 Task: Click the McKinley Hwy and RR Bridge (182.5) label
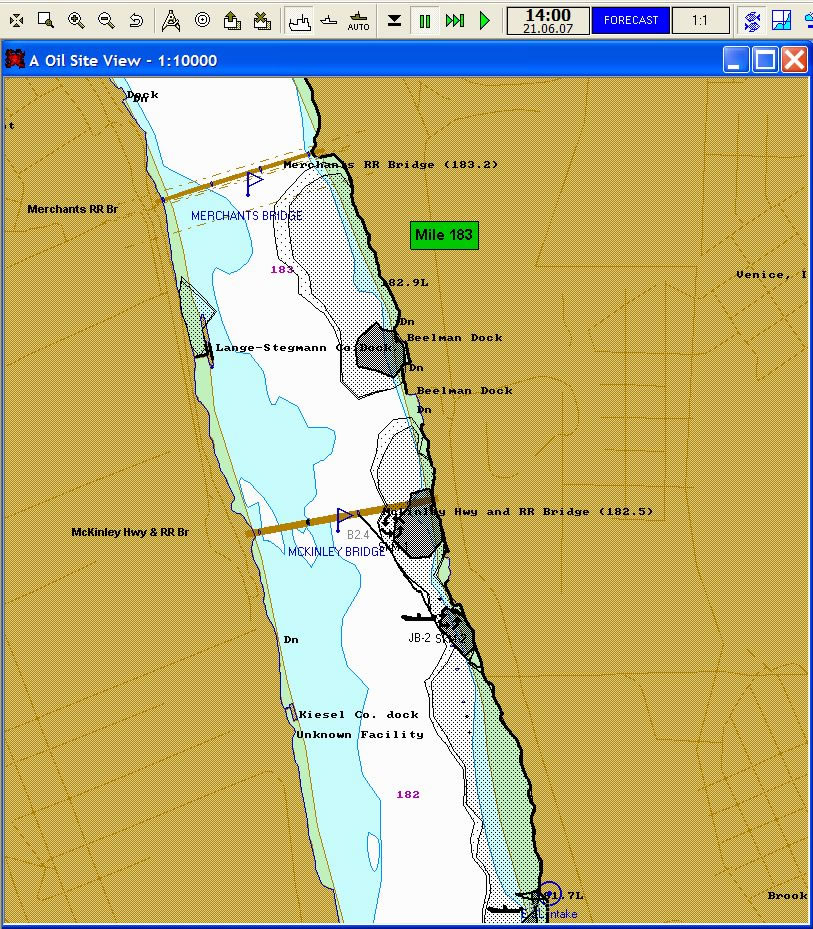click(518, 511)
